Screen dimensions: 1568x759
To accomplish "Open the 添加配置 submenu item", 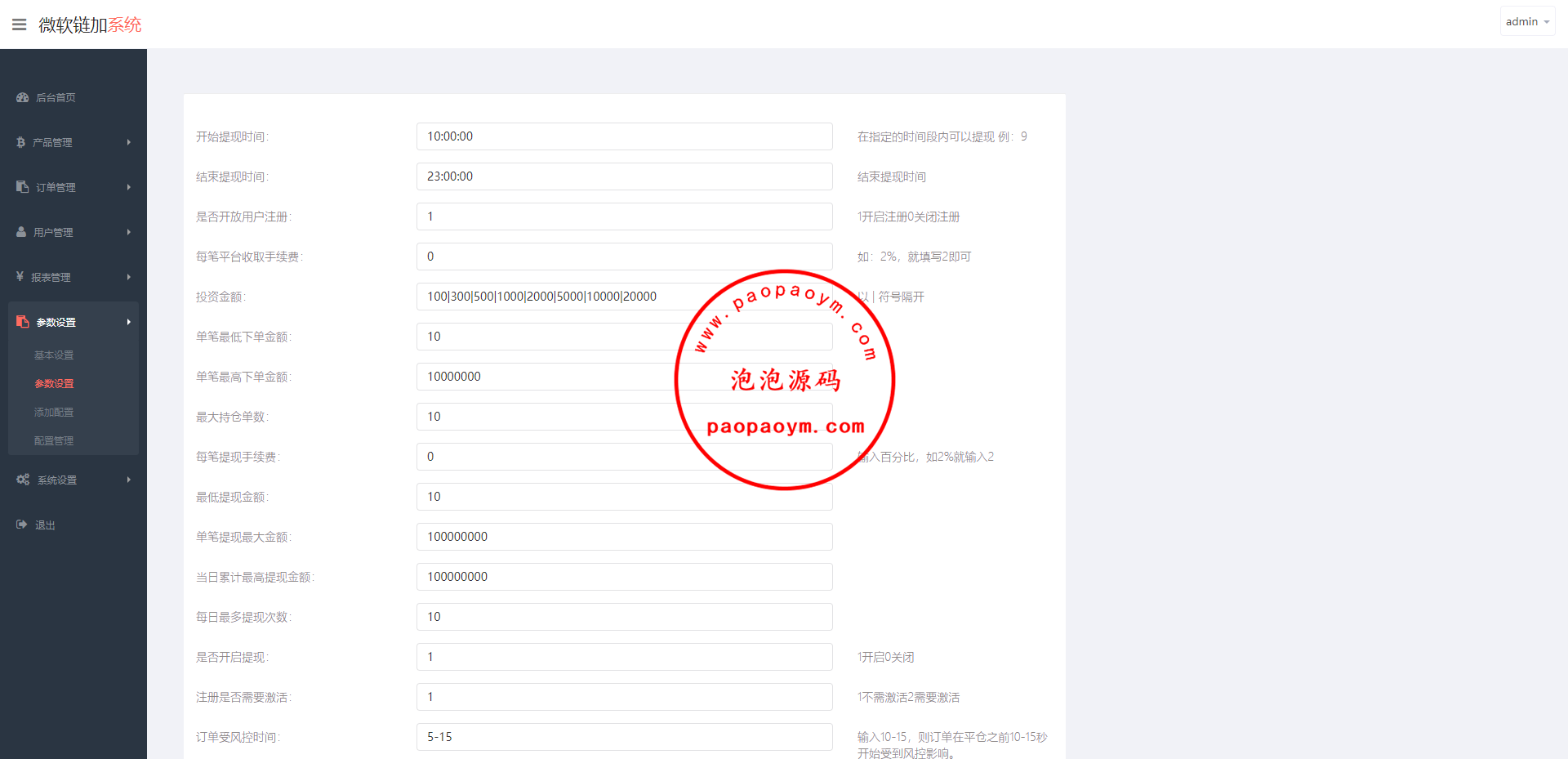I will pos(54,412).
